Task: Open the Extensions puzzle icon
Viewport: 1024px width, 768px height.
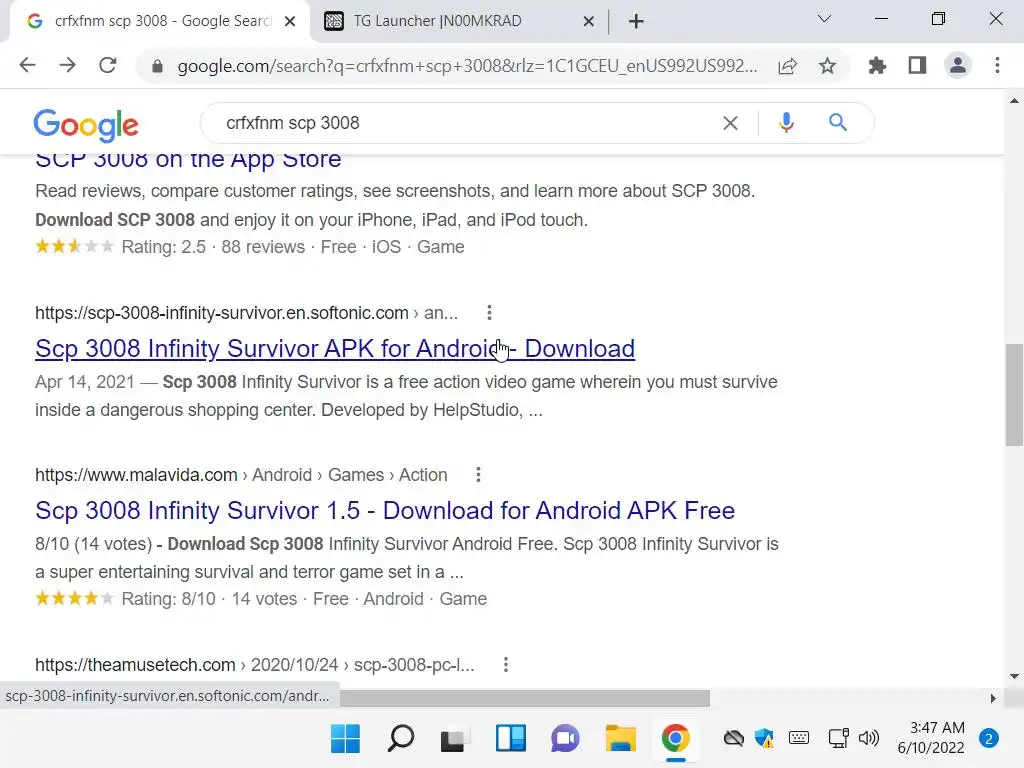Action: [877, 65]
